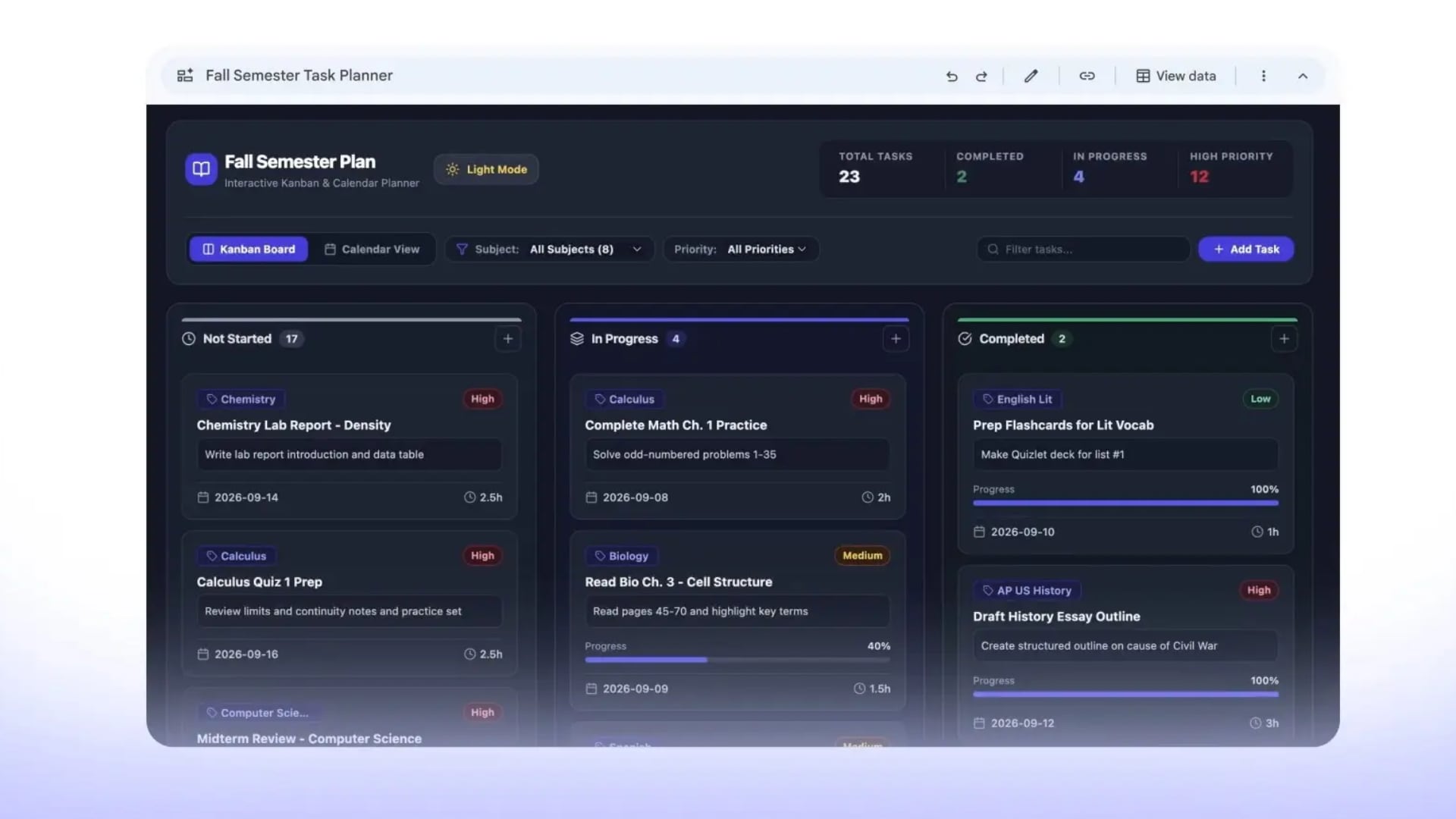Click the undo arrow icon

952,76
